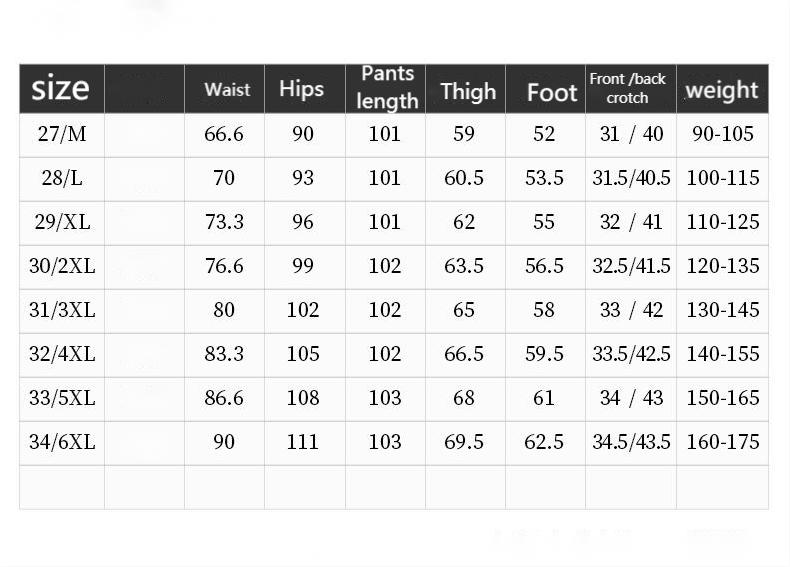Click the 29/XL size label
This screenshot has width=790, height=567.
[62, 222]
